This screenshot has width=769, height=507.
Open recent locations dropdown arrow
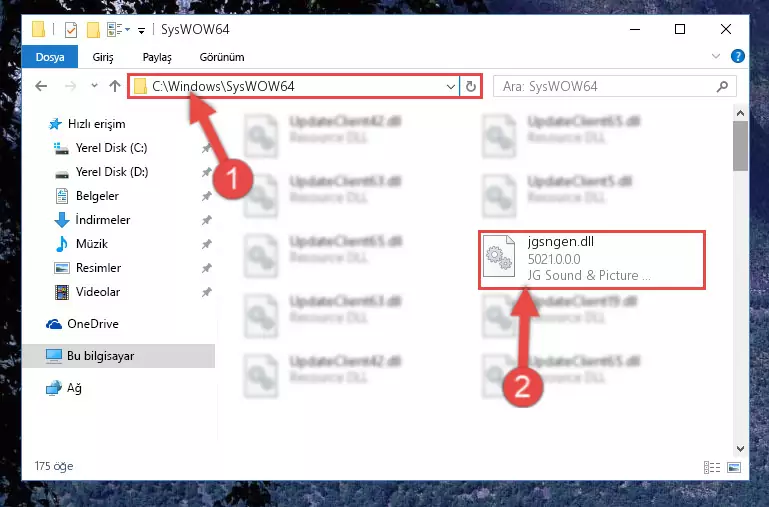pyautogui.click(x=94, y=86)
